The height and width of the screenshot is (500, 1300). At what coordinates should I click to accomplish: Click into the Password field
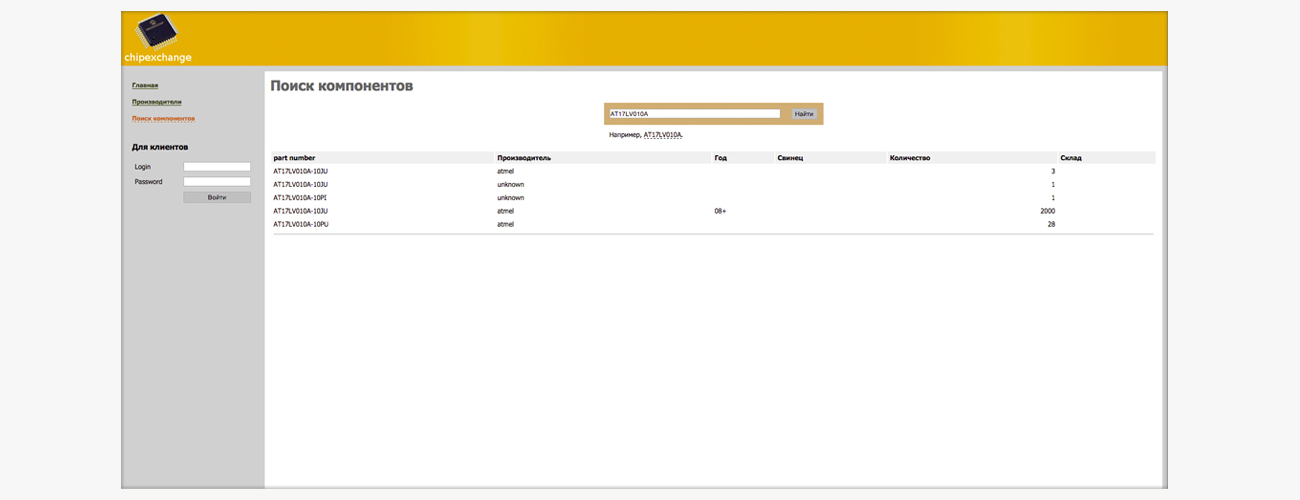(217, 182)
